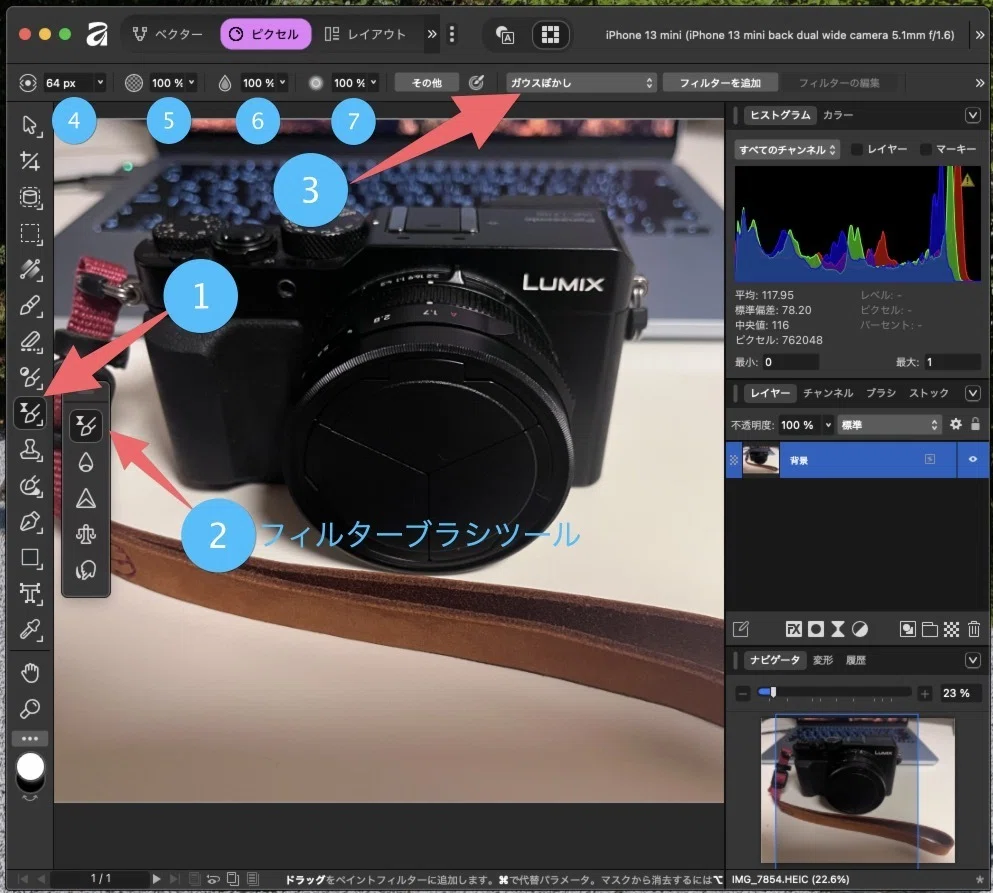This screenshot has width=993, height=893.
Task: Choose Sharpen Brush triangle in flyout
Action: point(86,498)
